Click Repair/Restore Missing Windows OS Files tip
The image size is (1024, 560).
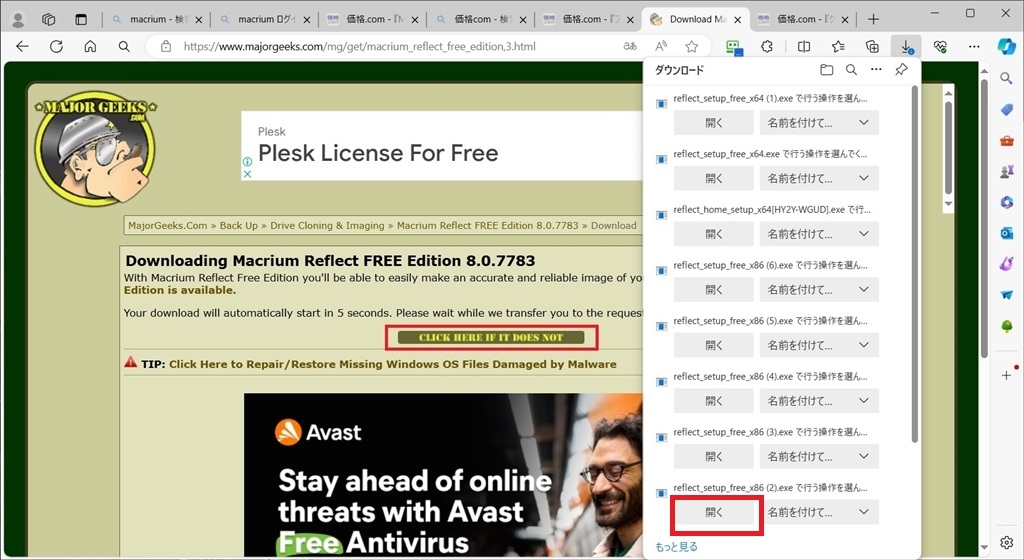pyautogui.click(x=392, y=364)
